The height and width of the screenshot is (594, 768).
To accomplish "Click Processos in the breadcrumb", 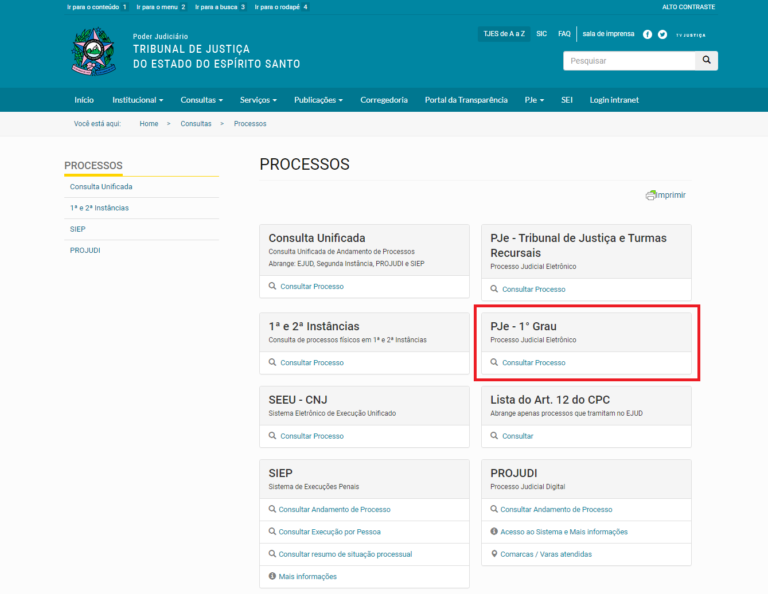I will pyautogui.click(x=250, y=124).
